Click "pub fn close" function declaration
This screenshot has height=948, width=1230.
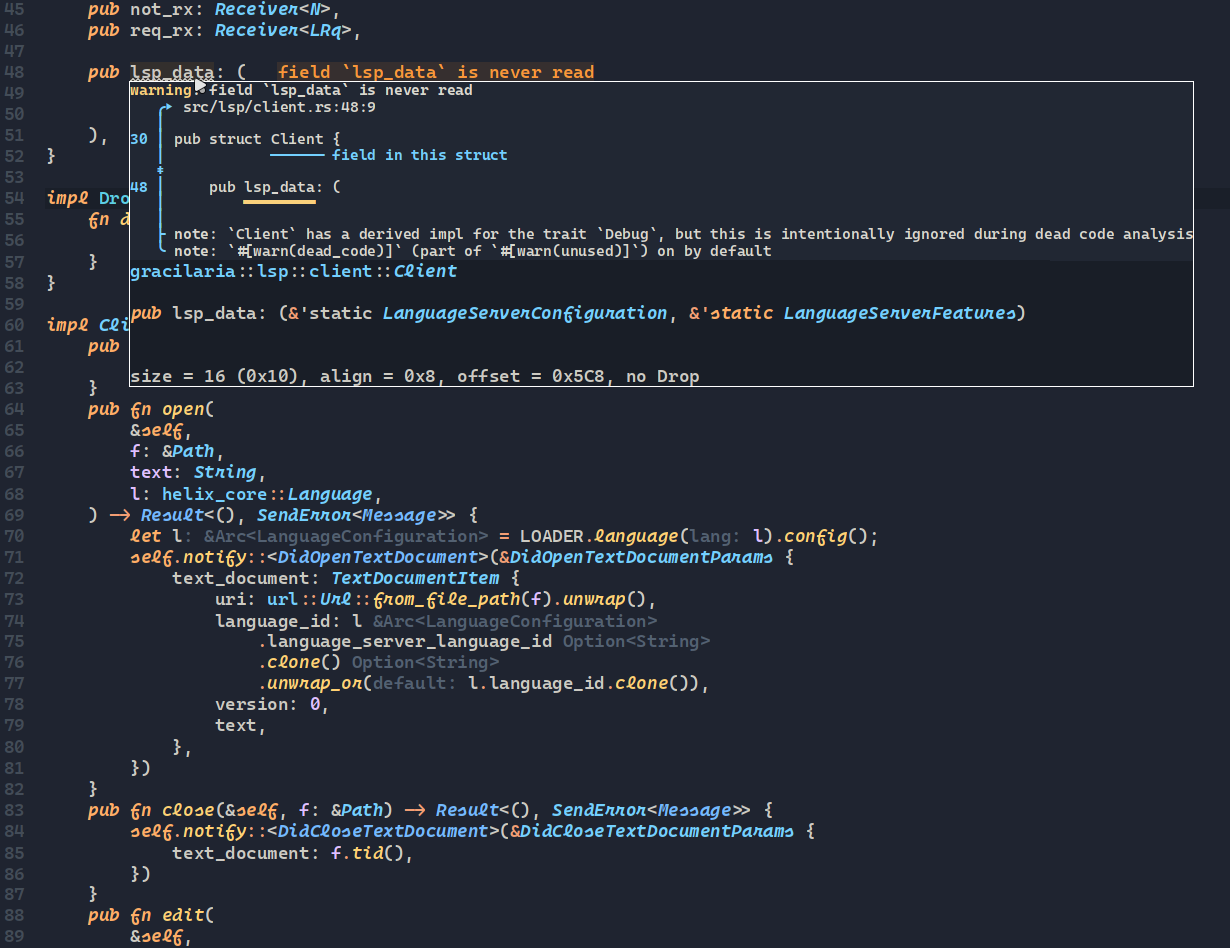151,809
